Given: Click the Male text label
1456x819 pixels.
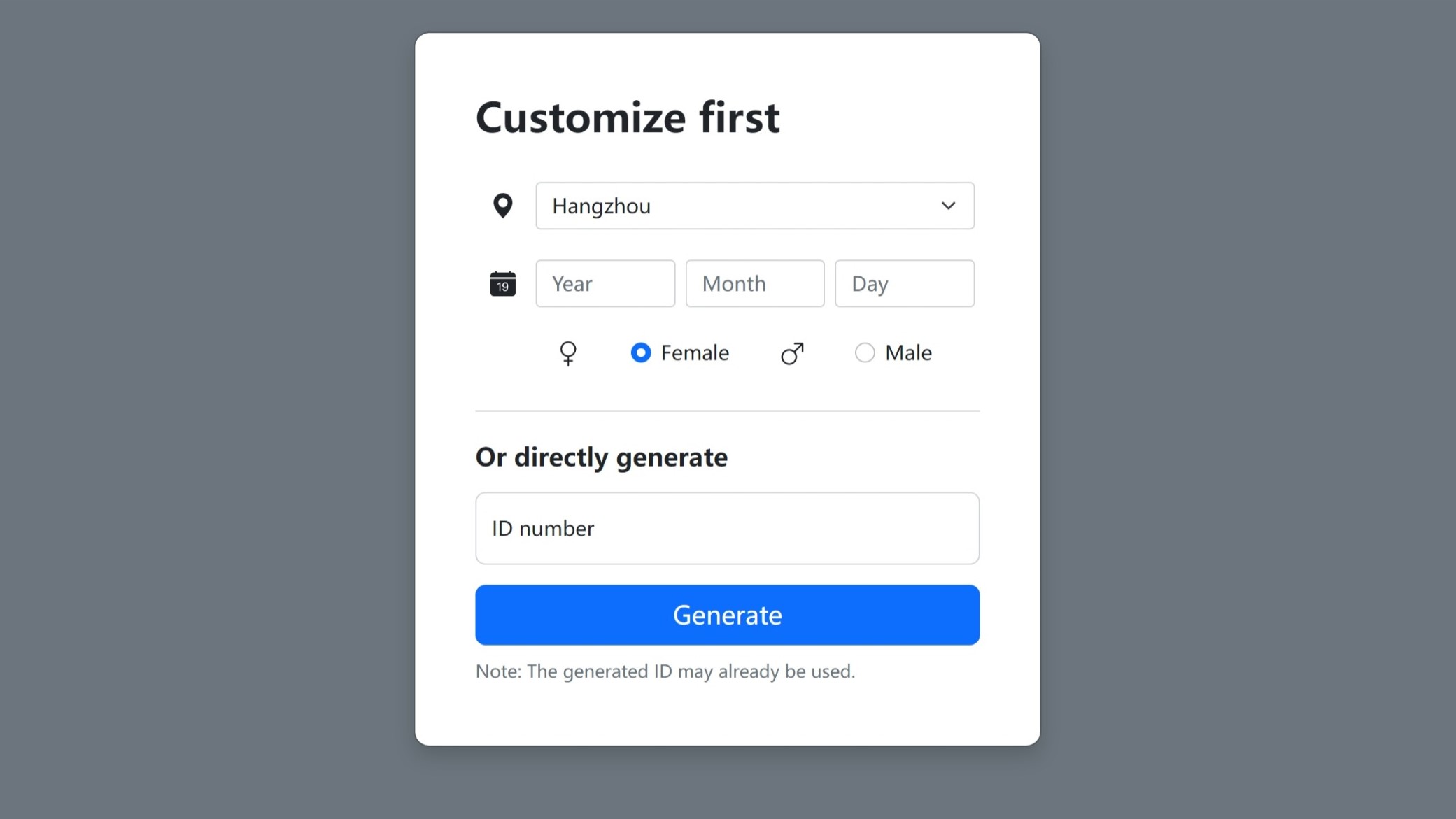Looking at the screenshot, I should pyautogui.click(x=908, y=352).
